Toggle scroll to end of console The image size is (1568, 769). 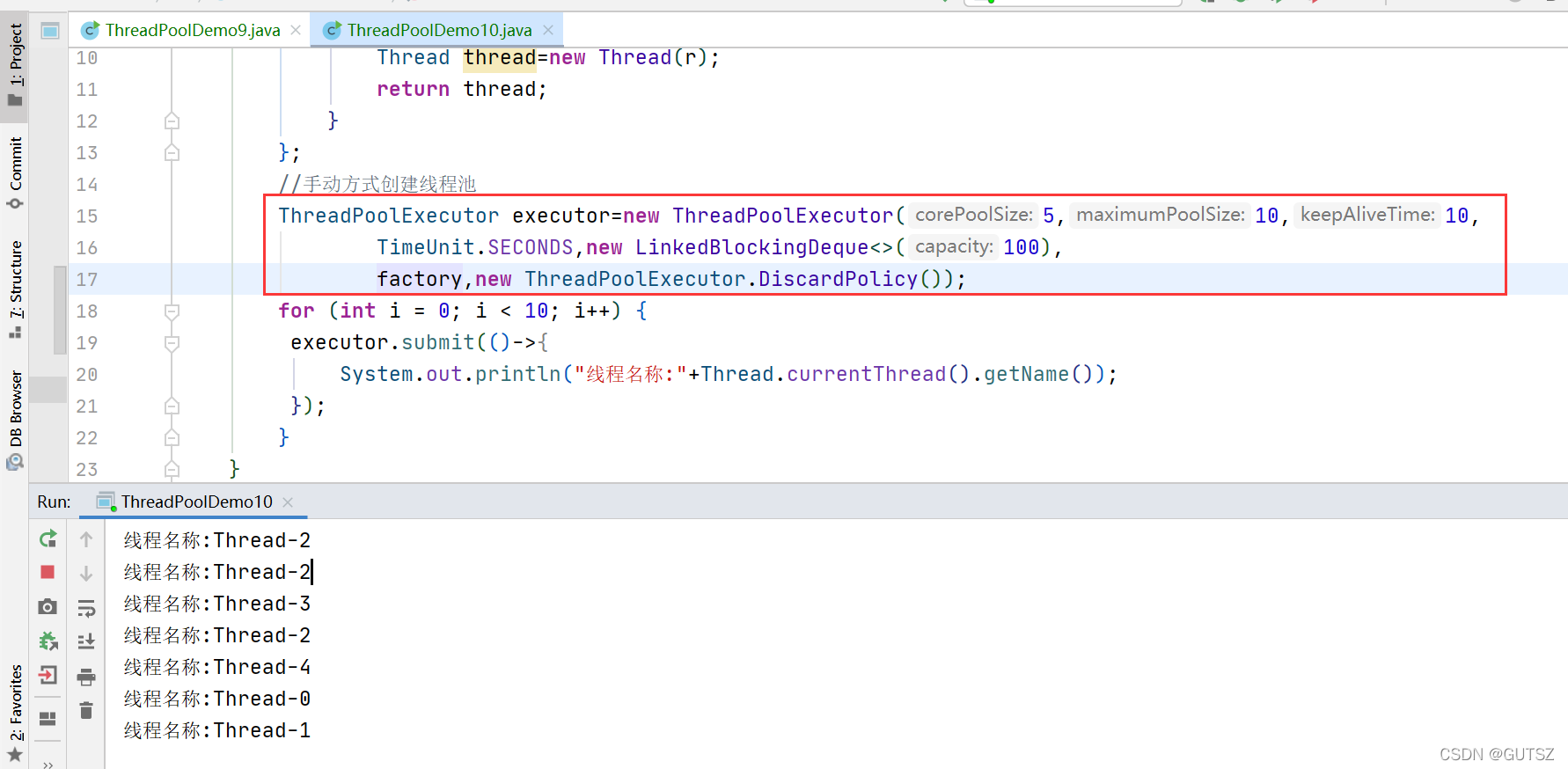[86, 641]
